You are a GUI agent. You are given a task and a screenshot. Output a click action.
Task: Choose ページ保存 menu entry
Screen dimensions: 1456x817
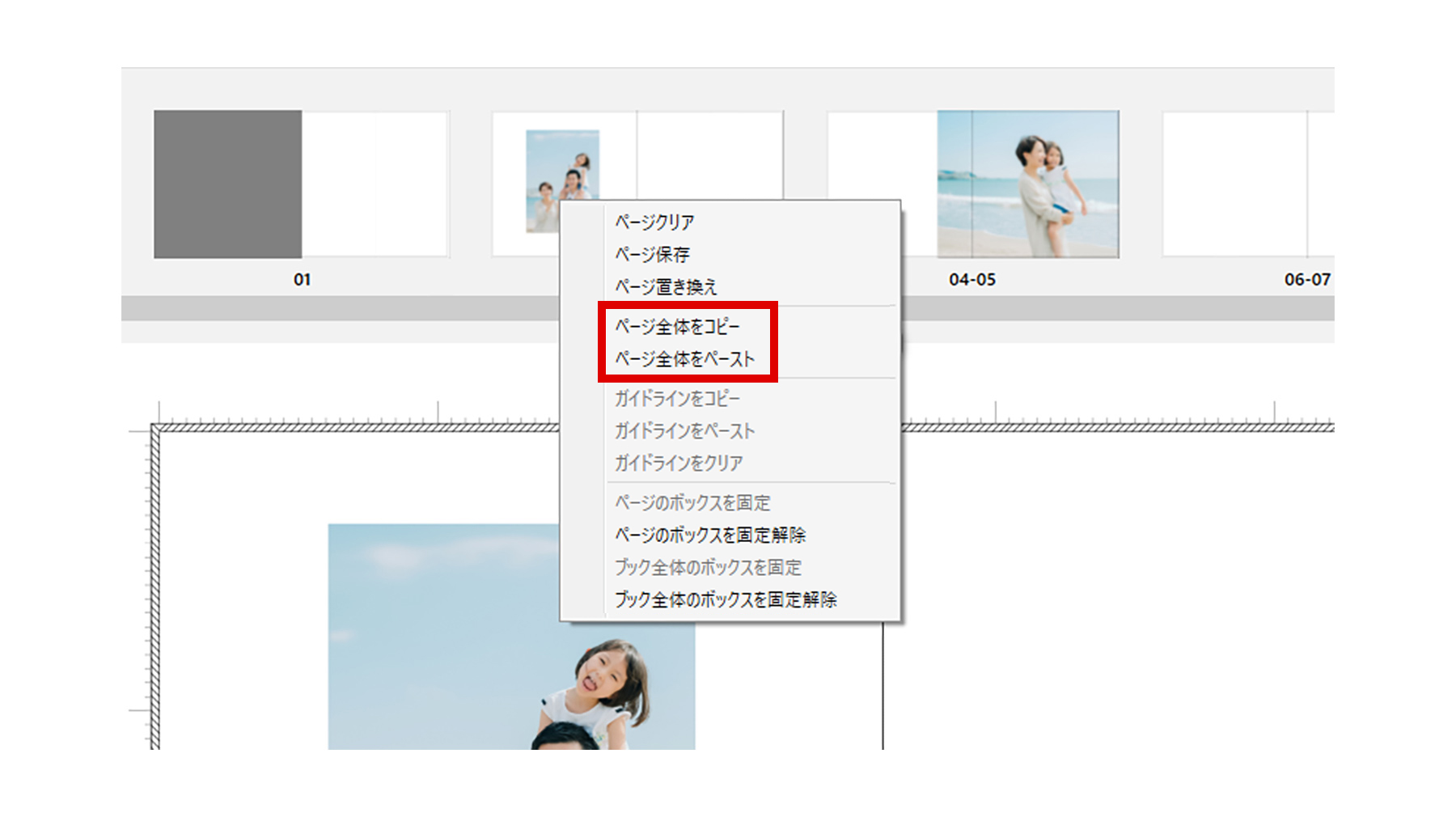pyautogui.click(x=652, y=254)
